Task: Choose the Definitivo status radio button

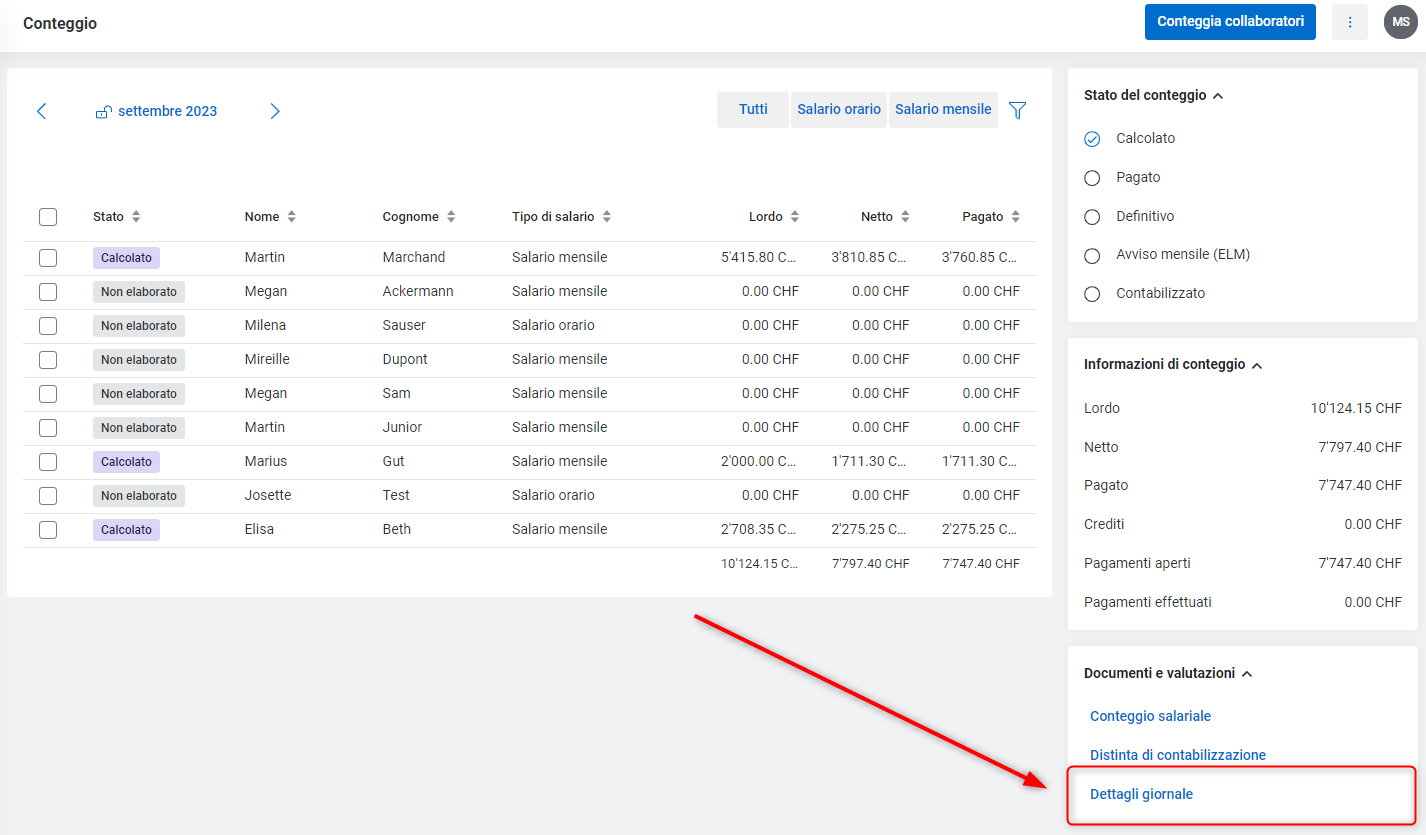Action: coord(1092,217)
